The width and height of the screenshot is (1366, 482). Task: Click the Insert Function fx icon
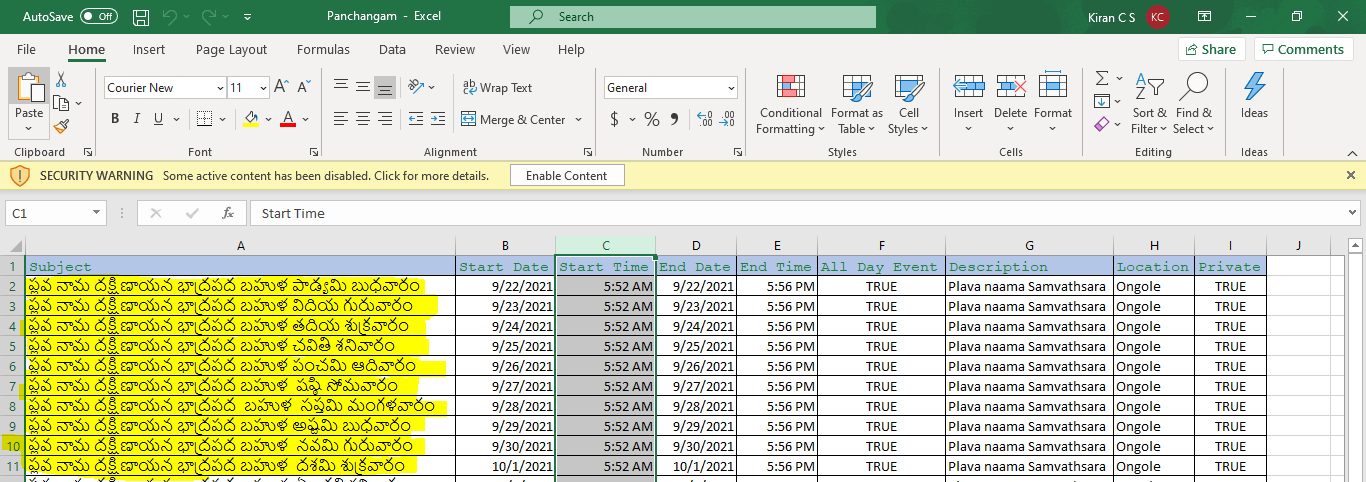pos(228,213)
